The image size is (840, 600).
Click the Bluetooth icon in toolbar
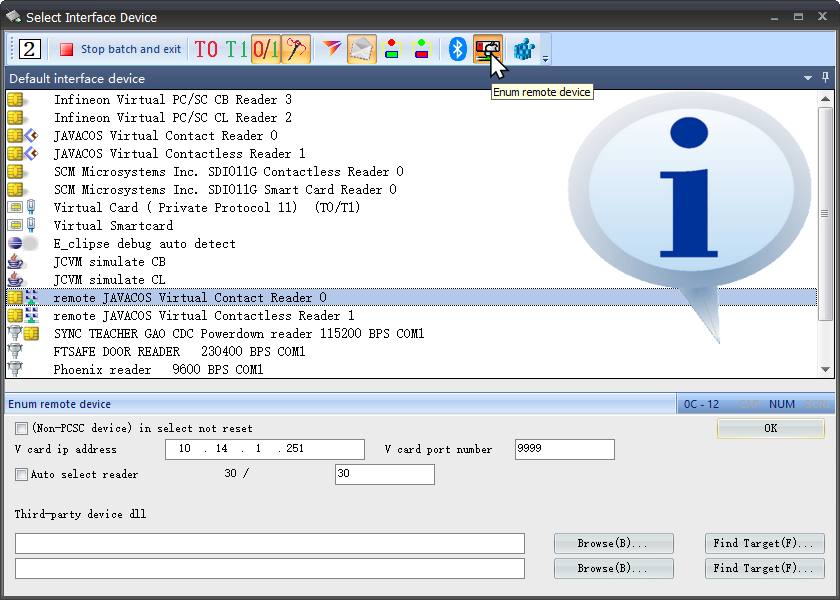point(458,49)
